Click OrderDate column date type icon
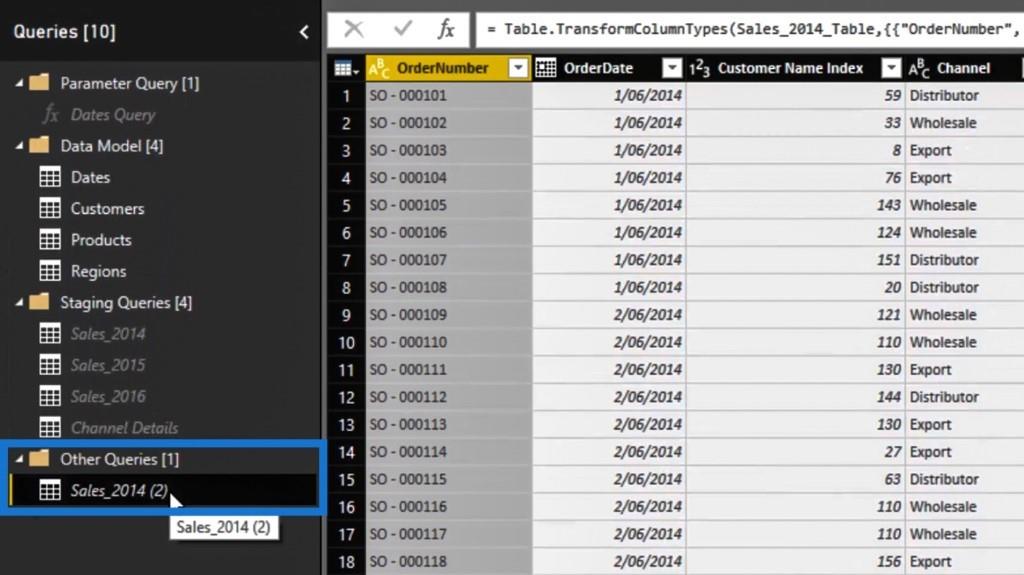This screenshot has height=575, width=1024. tap(546, 68)
